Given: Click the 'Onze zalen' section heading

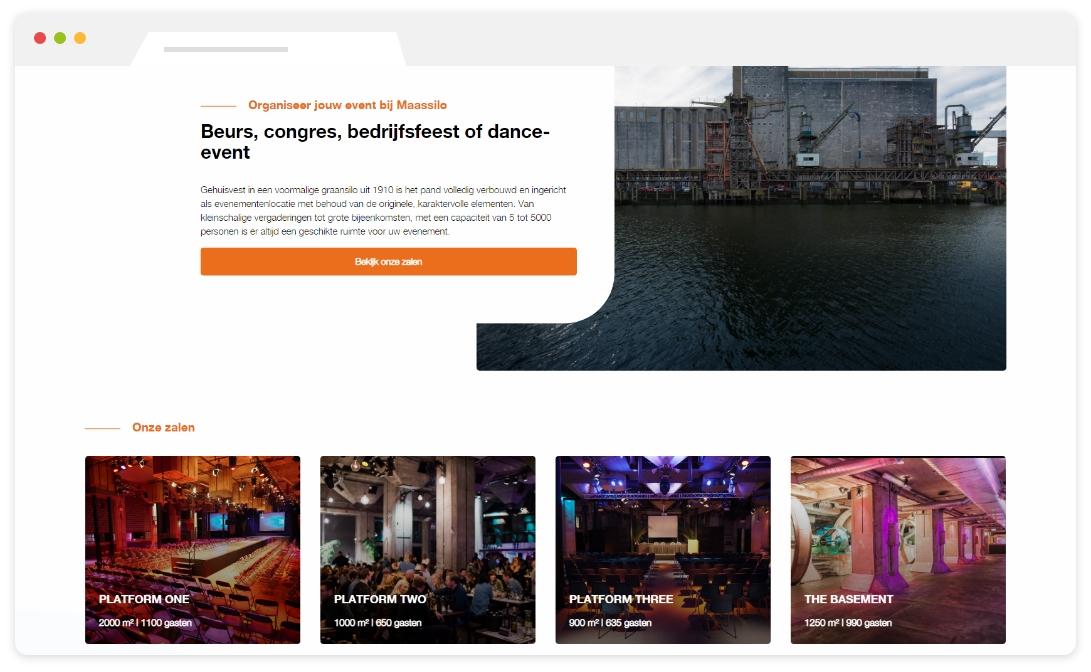Looking at the screenshot, I should click(163, 427).
